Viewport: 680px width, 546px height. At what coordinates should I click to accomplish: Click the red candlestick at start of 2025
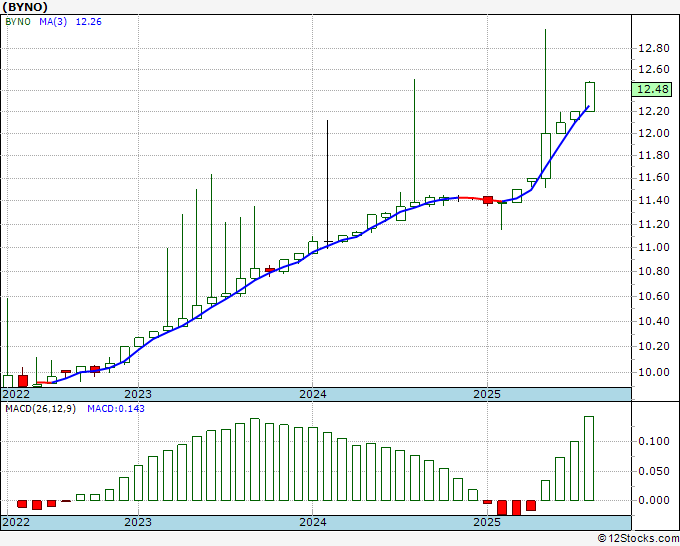tap(488, 200)
